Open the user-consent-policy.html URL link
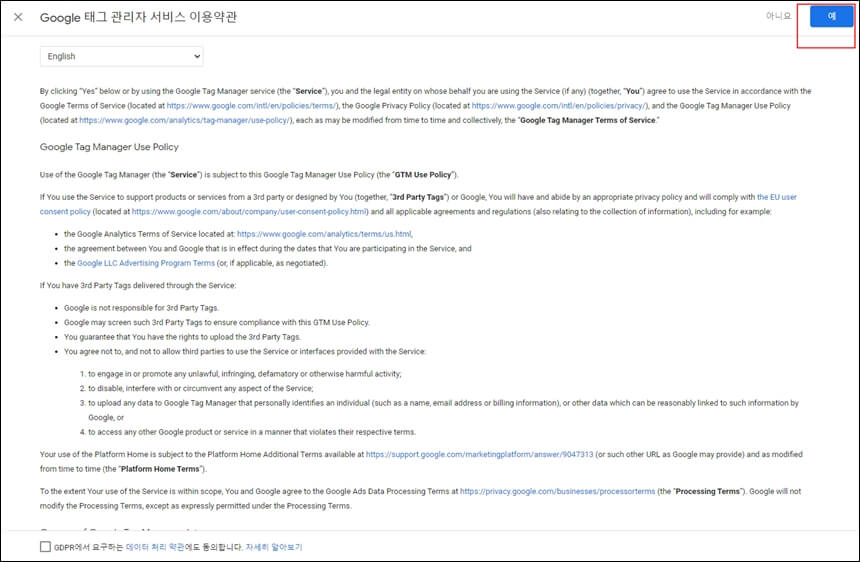The height and width of the screenshot is (562, 860). pos(250,212)
